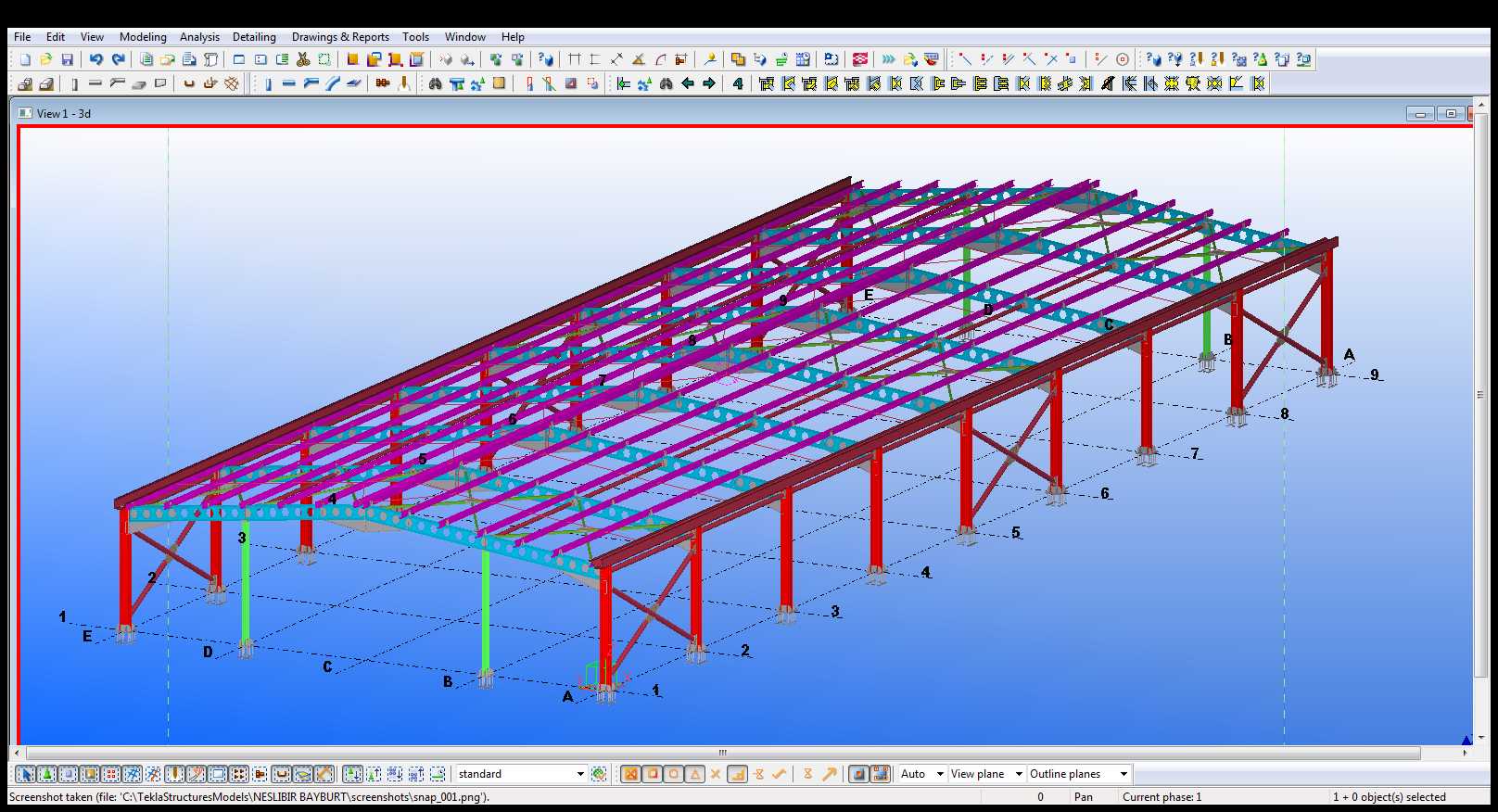Open the Analysis menu

[x=199, y=37]
